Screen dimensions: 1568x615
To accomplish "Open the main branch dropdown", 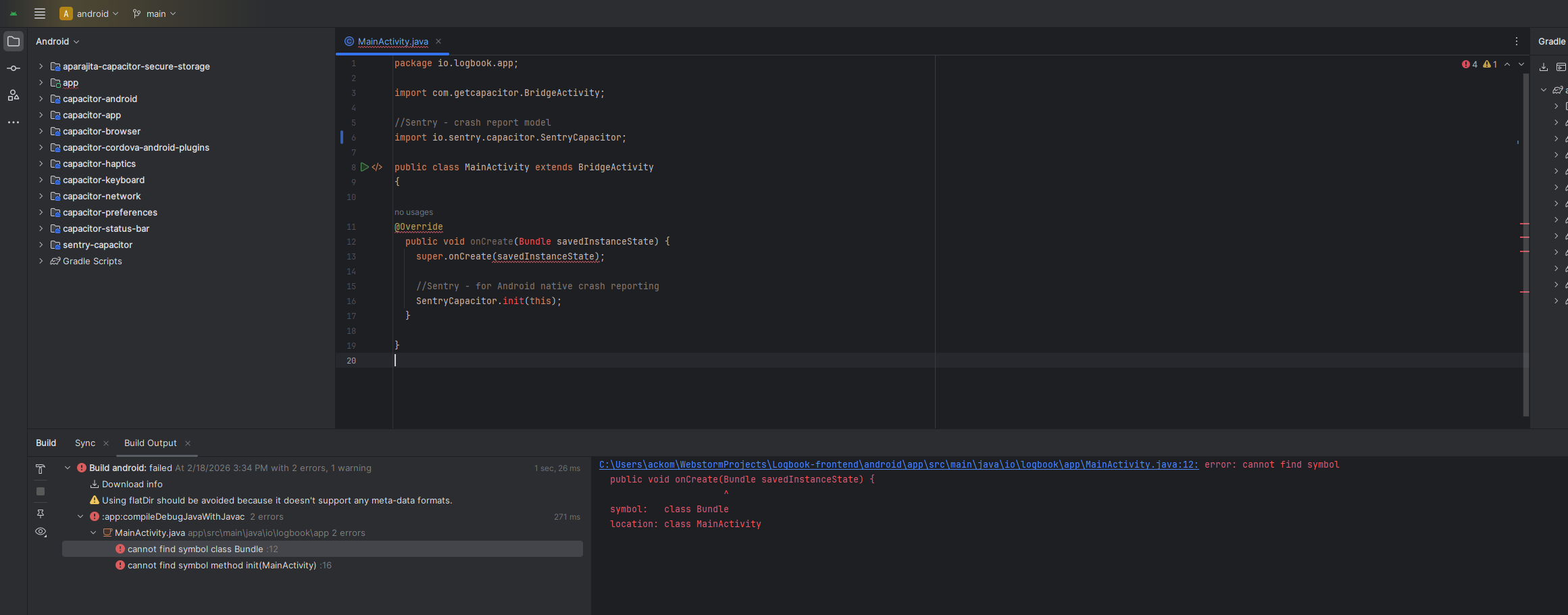I will click(155, 14).
